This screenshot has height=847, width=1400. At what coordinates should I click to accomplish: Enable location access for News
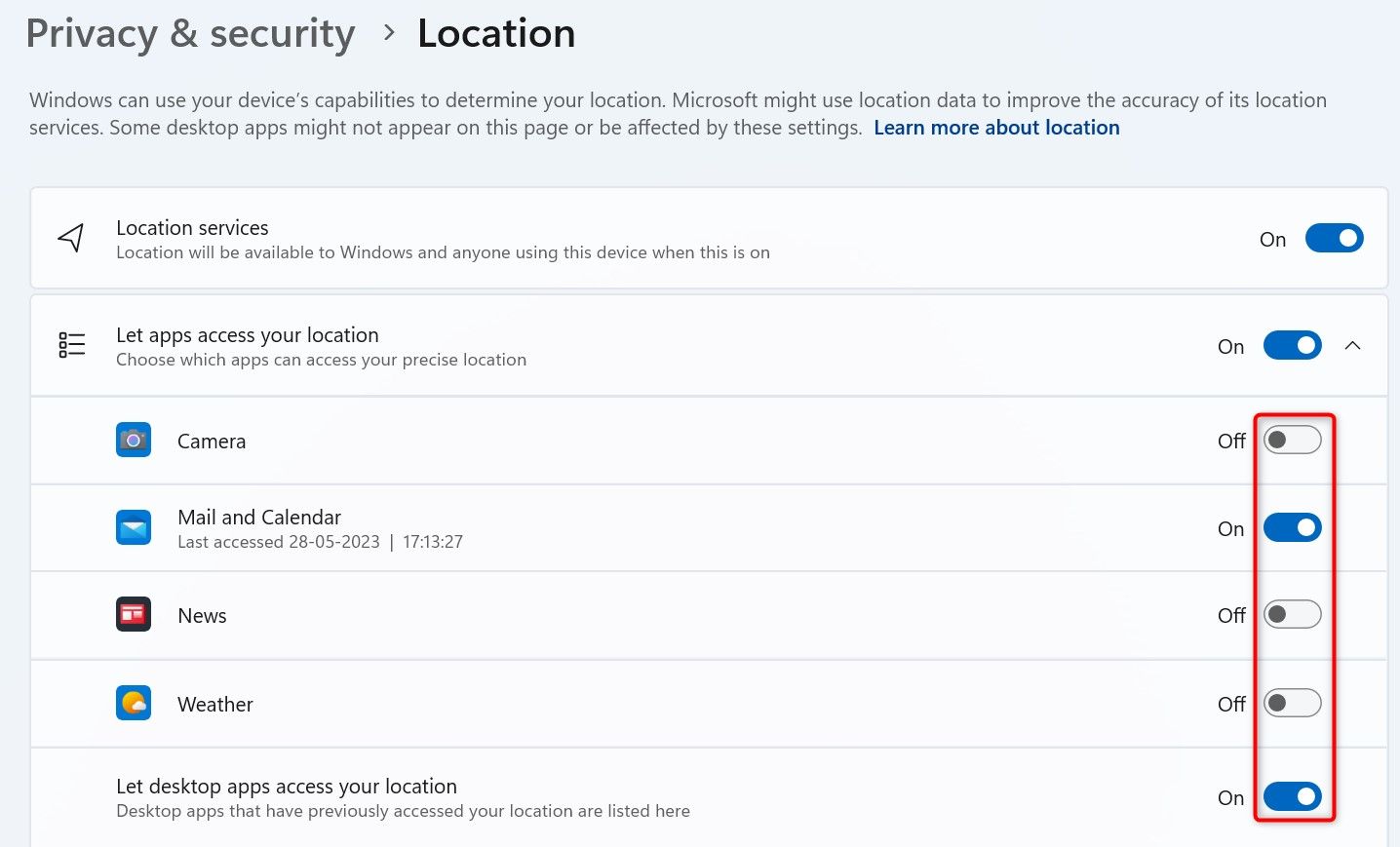pyautogui.click(x=1292, y=615)
